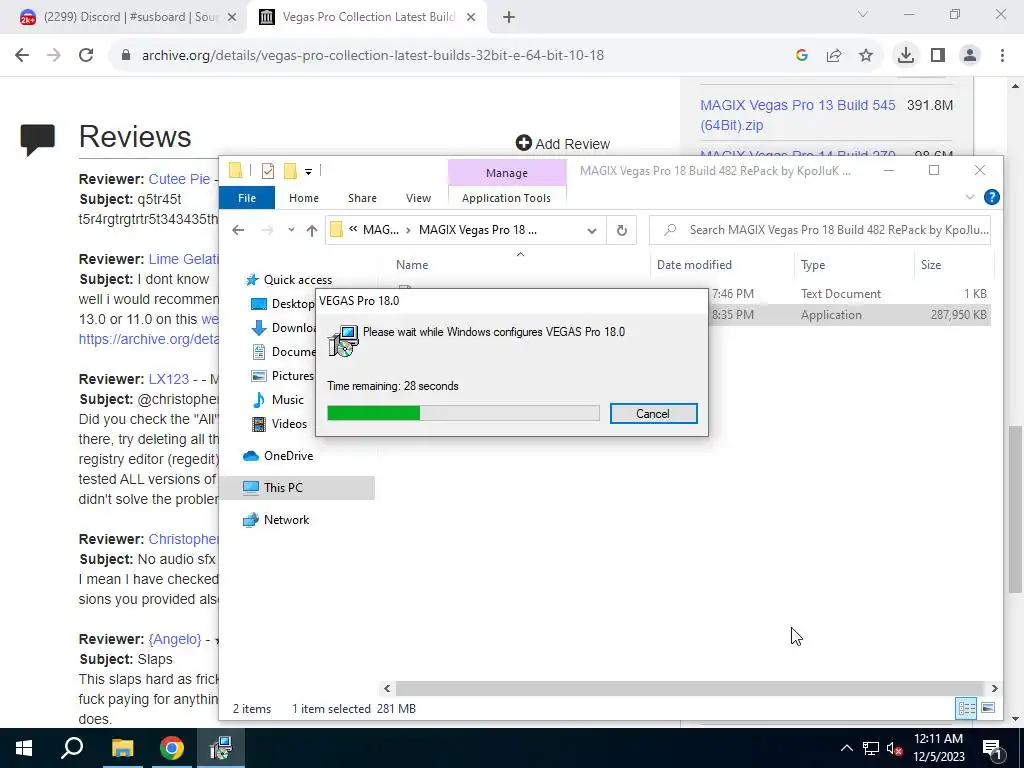The image size is (1024, 768).
Task: Select the Text Document file row
Action: click(x=849, y=294)
